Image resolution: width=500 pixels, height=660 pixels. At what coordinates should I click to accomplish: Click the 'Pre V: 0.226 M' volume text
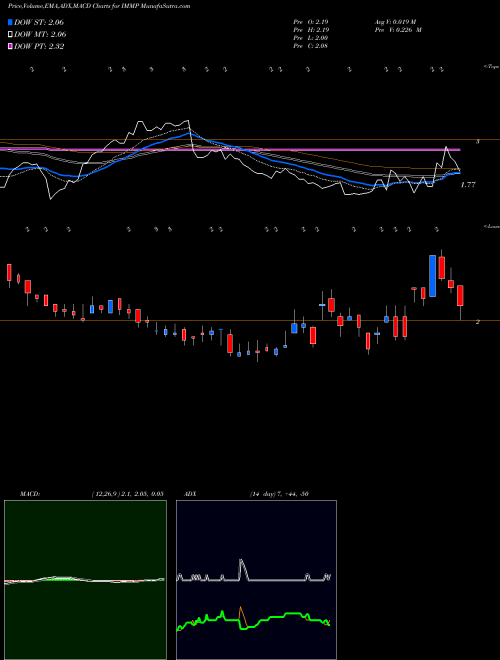tap(400, 29)
